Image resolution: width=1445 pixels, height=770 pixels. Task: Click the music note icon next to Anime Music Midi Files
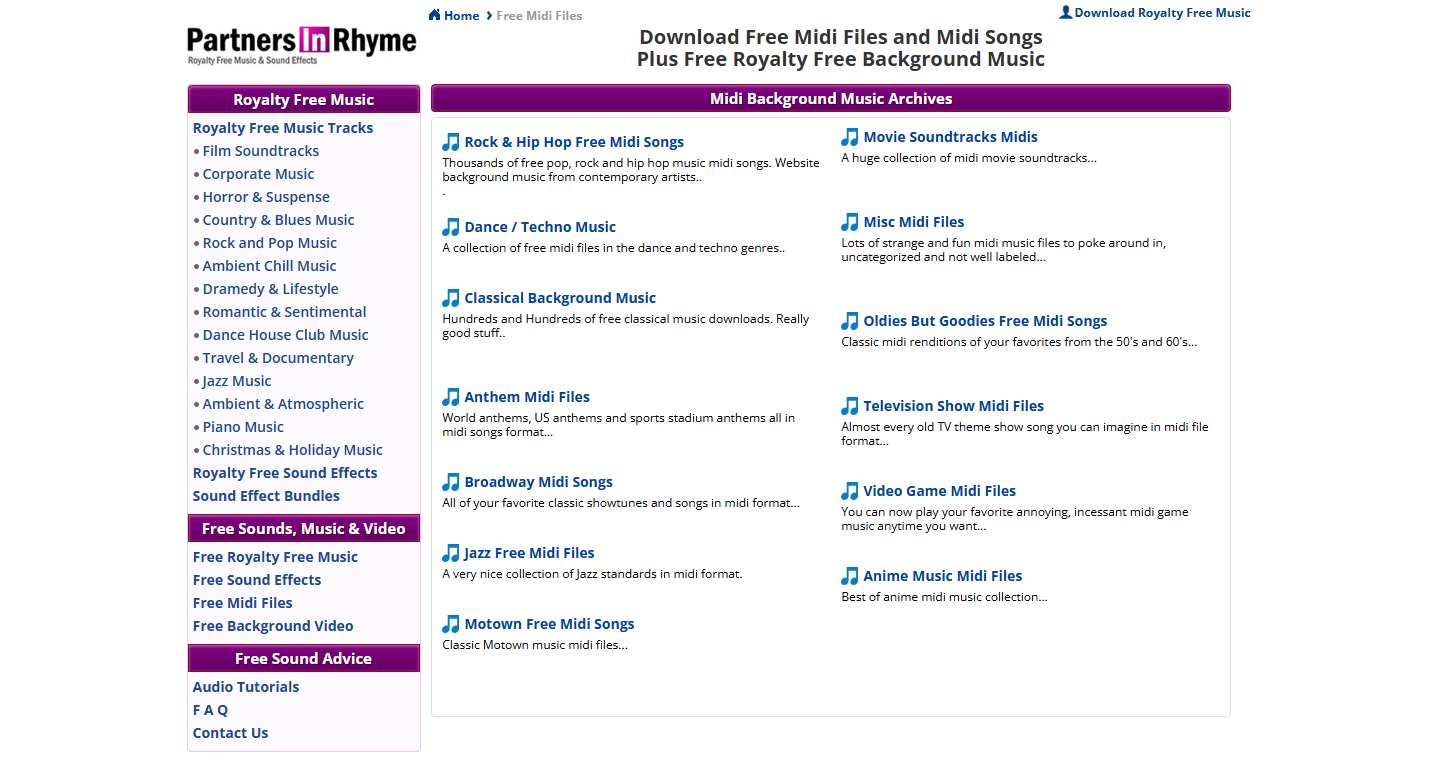(x=850, y=575)
